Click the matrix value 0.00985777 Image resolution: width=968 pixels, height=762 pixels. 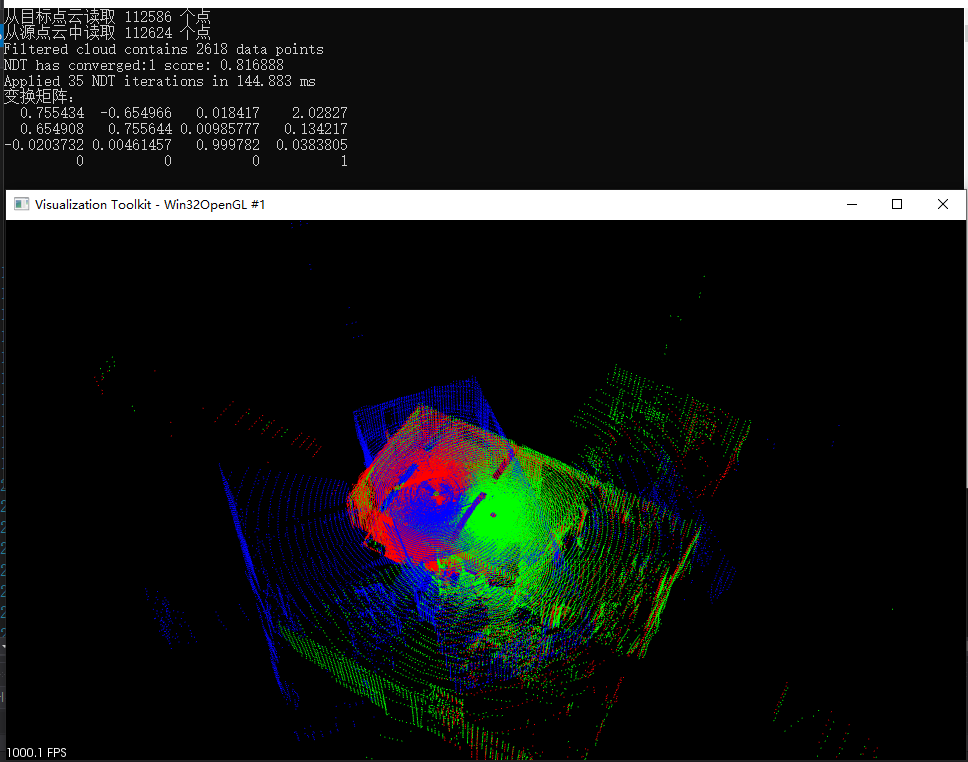tap(220, 129)
